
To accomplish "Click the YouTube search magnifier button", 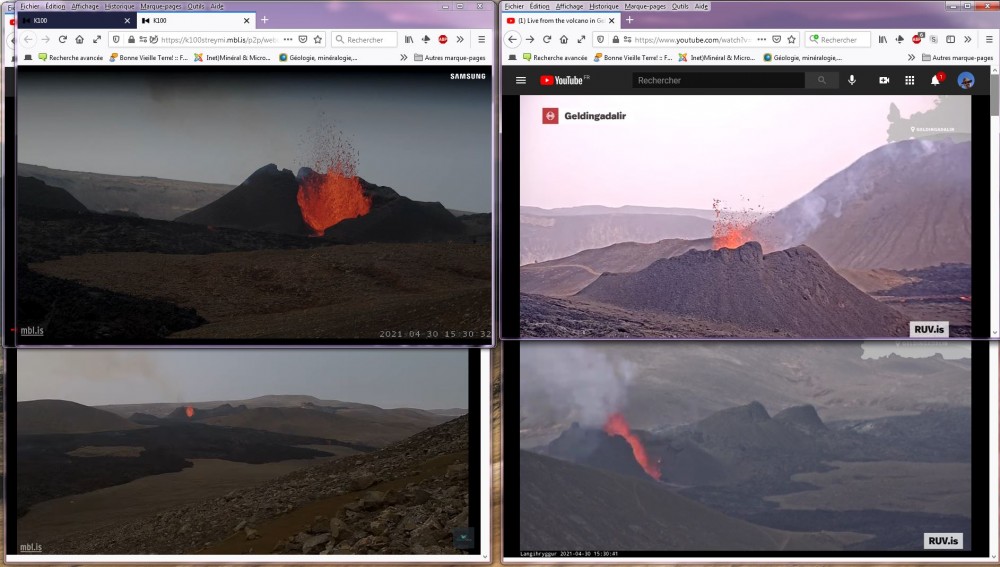I will (x=822, y=80).
